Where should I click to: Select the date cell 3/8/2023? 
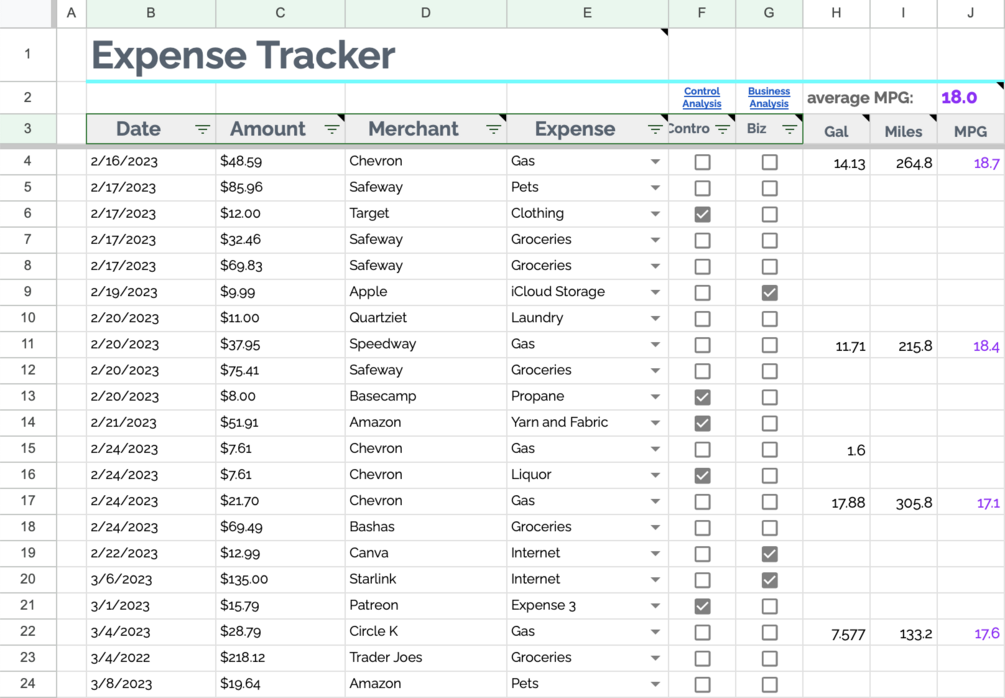(x=151, y=684)
